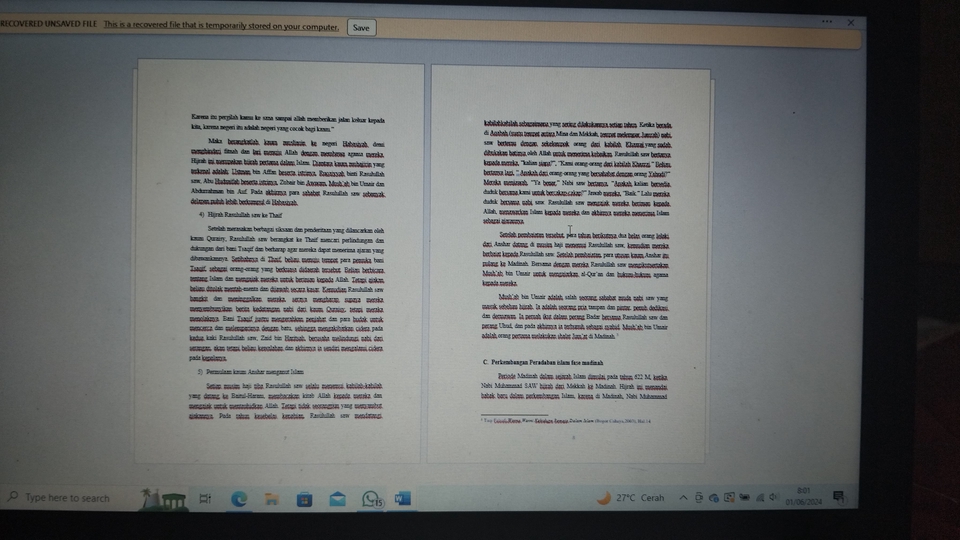
Task: Click the right document page
Action: (569, 264)
